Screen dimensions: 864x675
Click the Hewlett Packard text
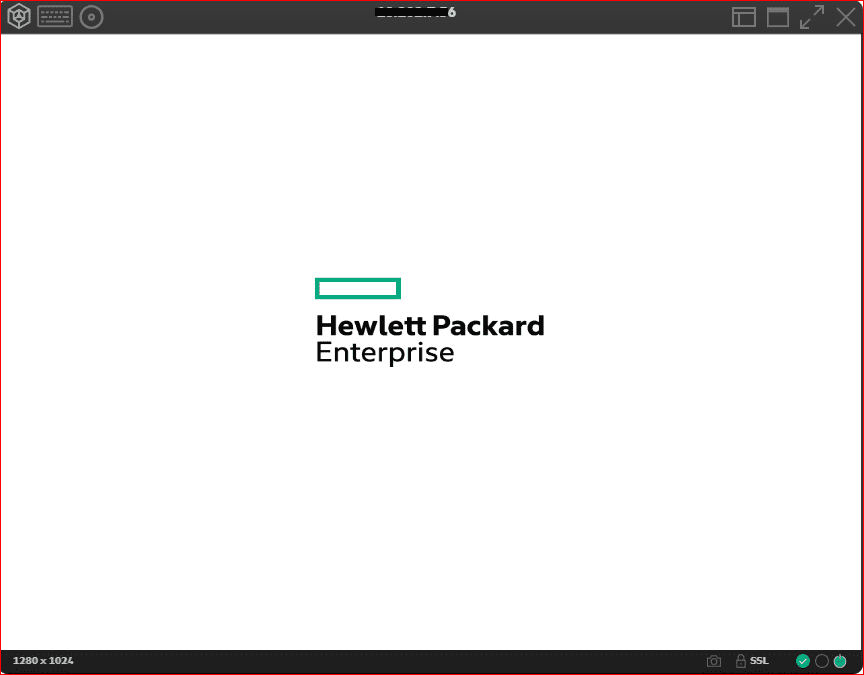[430, 326]
